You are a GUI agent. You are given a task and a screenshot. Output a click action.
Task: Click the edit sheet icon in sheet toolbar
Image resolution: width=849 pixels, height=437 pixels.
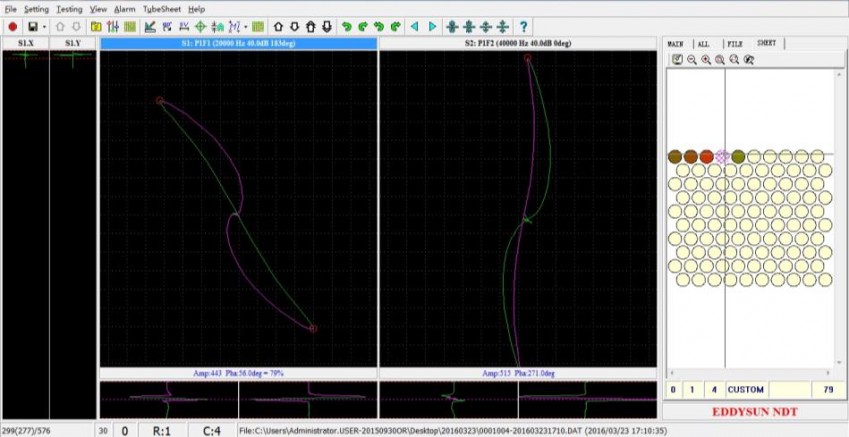(677, 60)
